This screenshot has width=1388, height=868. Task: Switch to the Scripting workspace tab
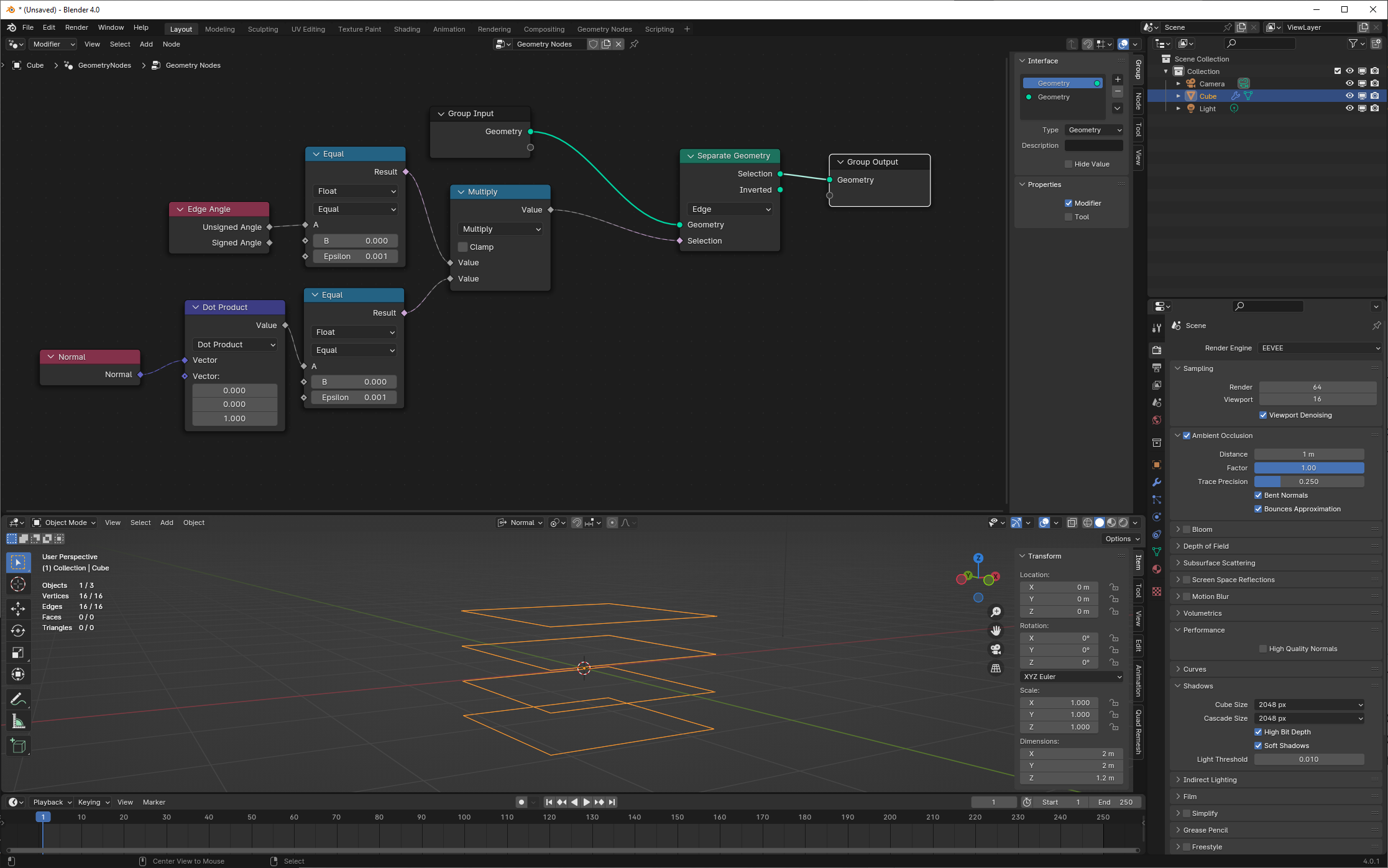659,29
